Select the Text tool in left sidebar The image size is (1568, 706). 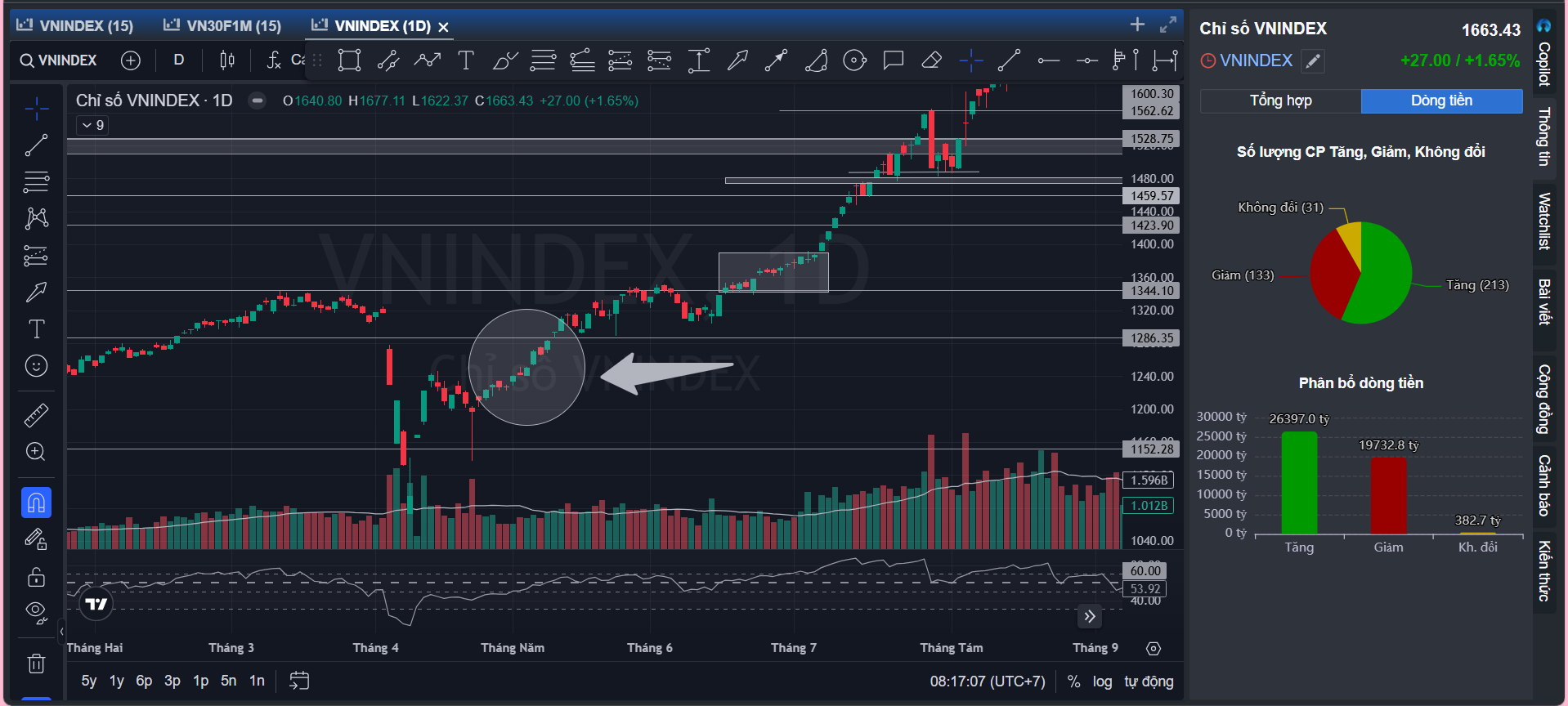36,329
